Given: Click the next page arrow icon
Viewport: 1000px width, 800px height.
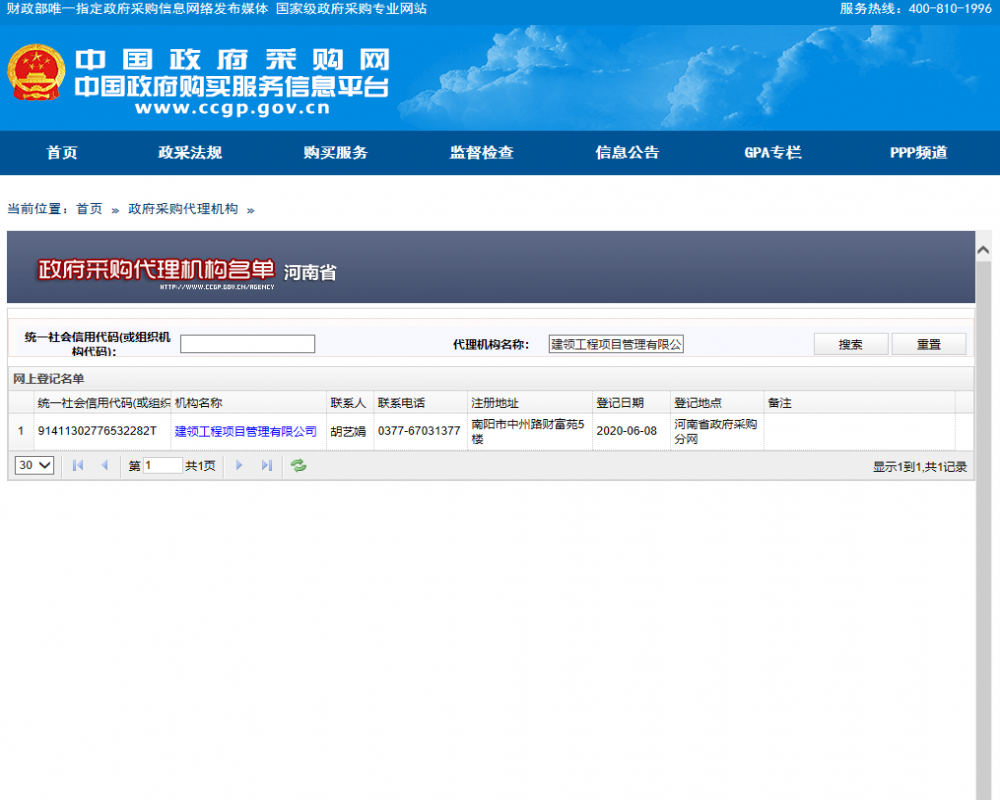Looking at the screenshot, I should pos(239,466).
